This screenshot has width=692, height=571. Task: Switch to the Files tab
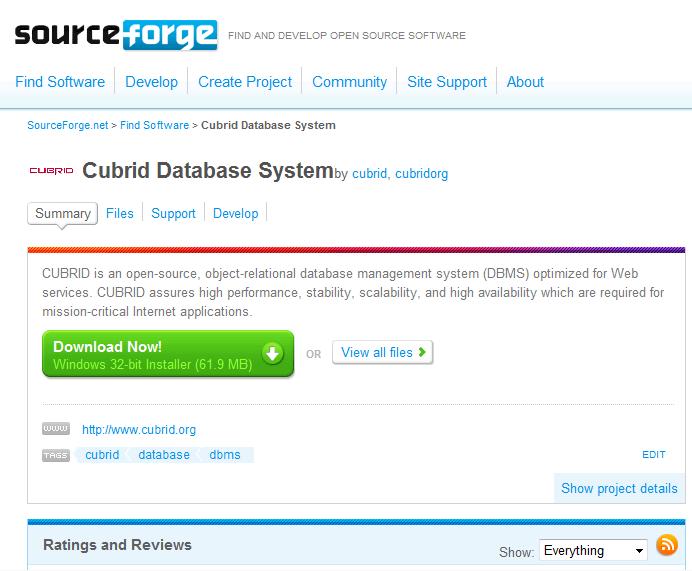click(x=120, y=214)
